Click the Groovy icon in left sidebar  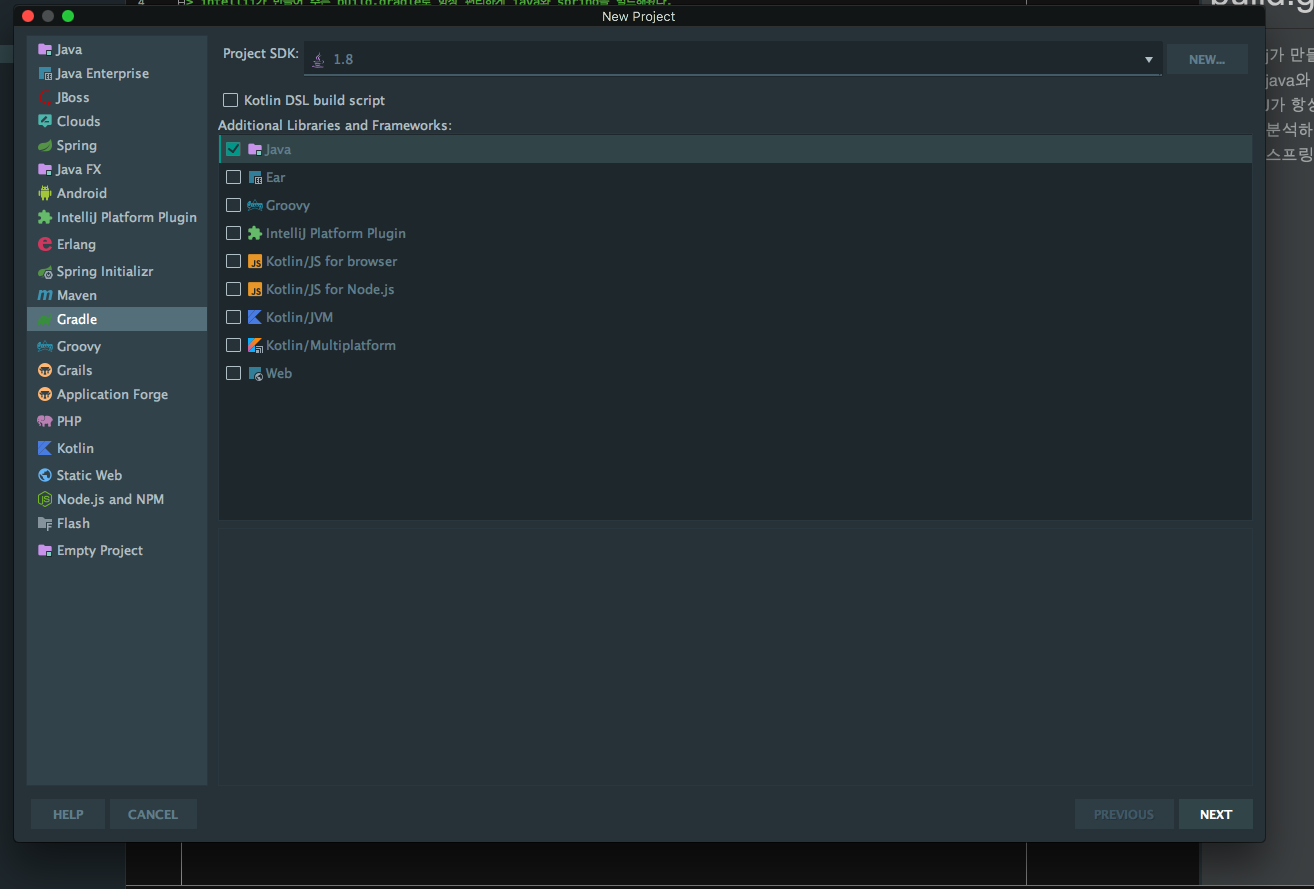coord(44,346)
